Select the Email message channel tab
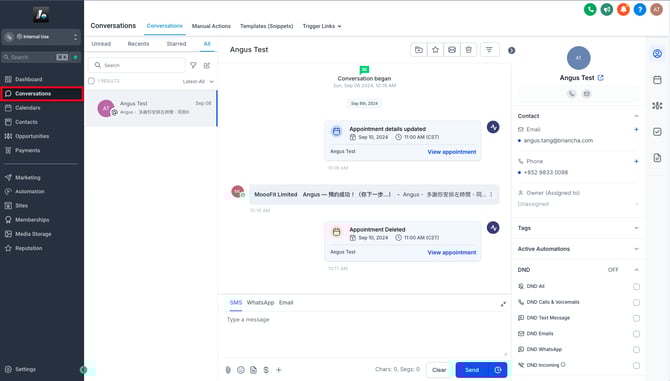This screenshot has width=670, height=381. tap(286, 302)
